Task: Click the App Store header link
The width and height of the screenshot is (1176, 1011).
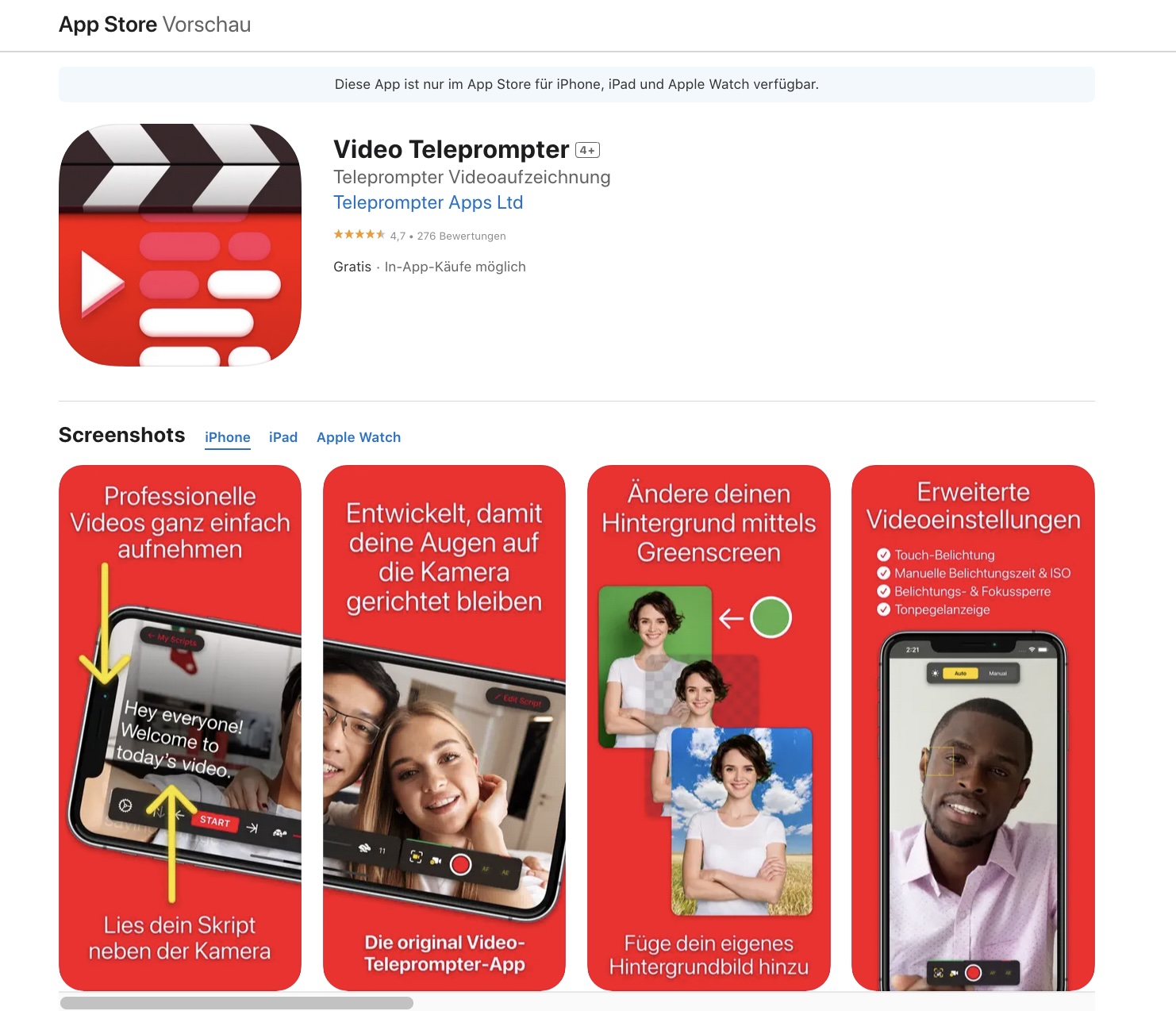Action: [108, 25]
